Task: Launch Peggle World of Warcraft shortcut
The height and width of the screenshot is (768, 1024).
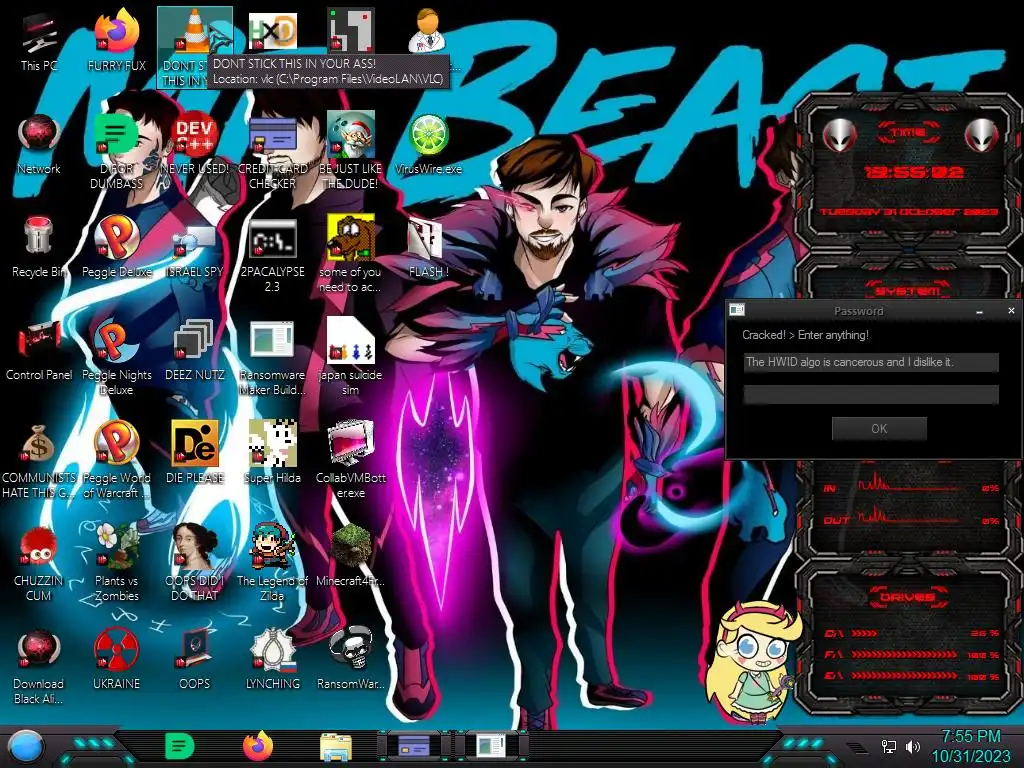Action: (117, 461)
